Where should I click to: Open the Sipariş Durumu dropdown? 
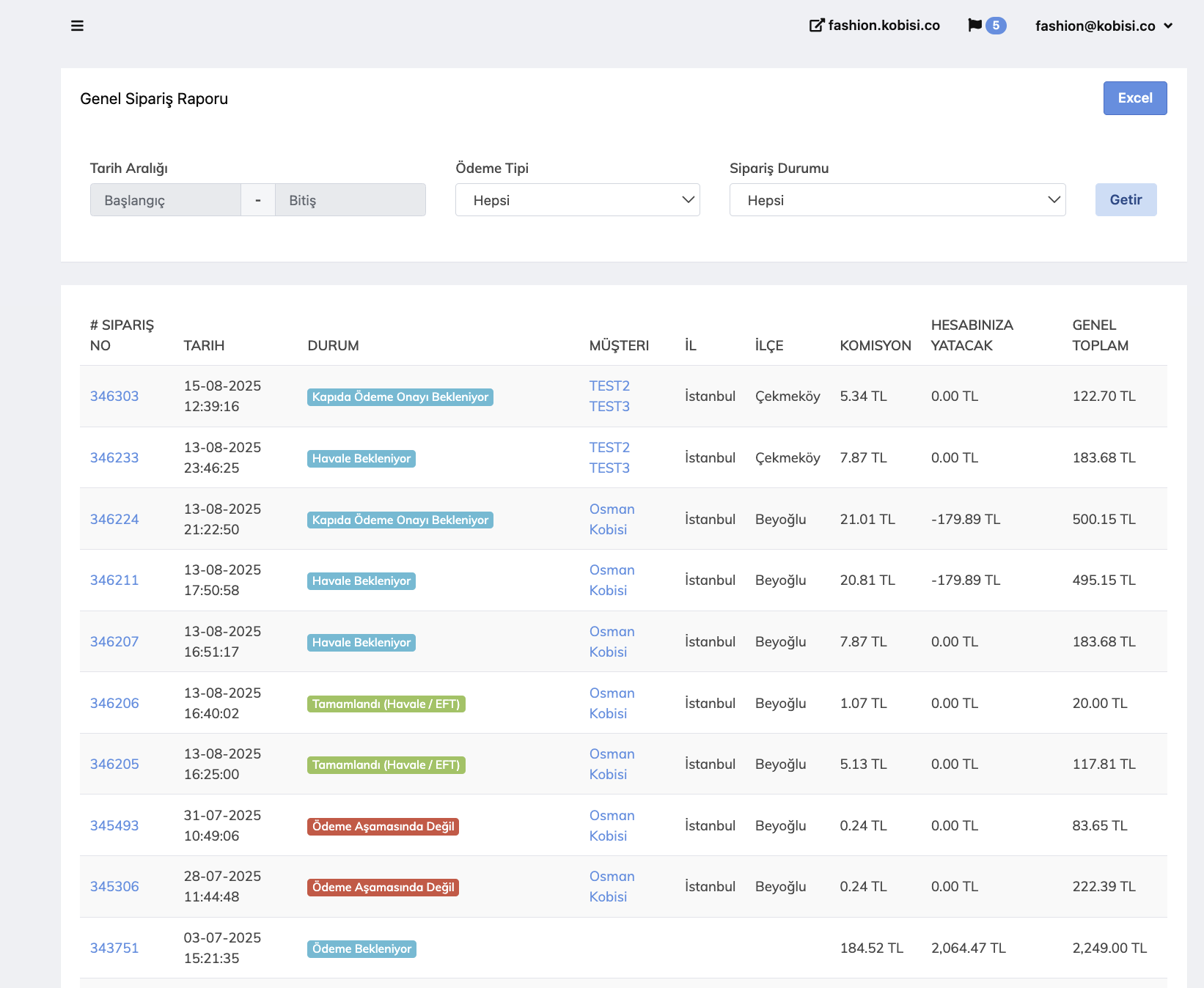[x=897, y=200]
